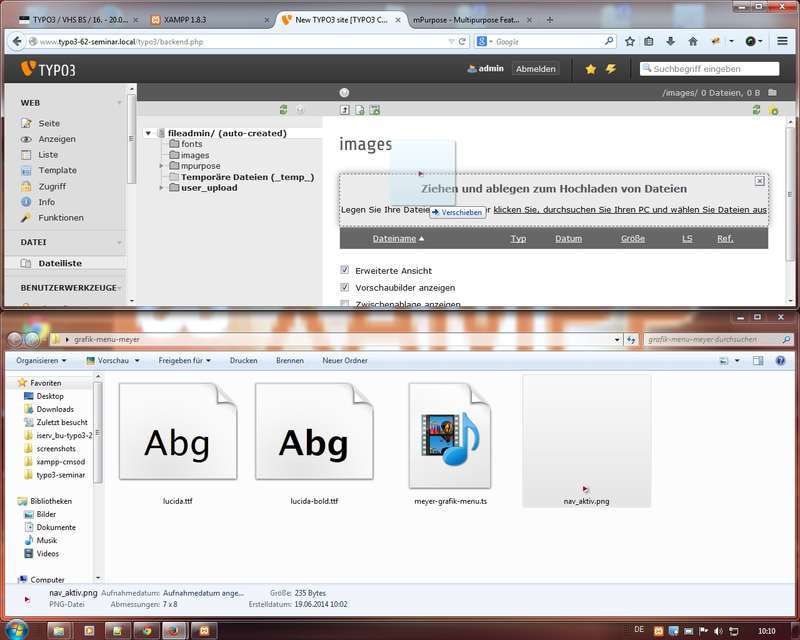Click the browse PC link in upload box

pyautogui.click(x=630, y=210)
